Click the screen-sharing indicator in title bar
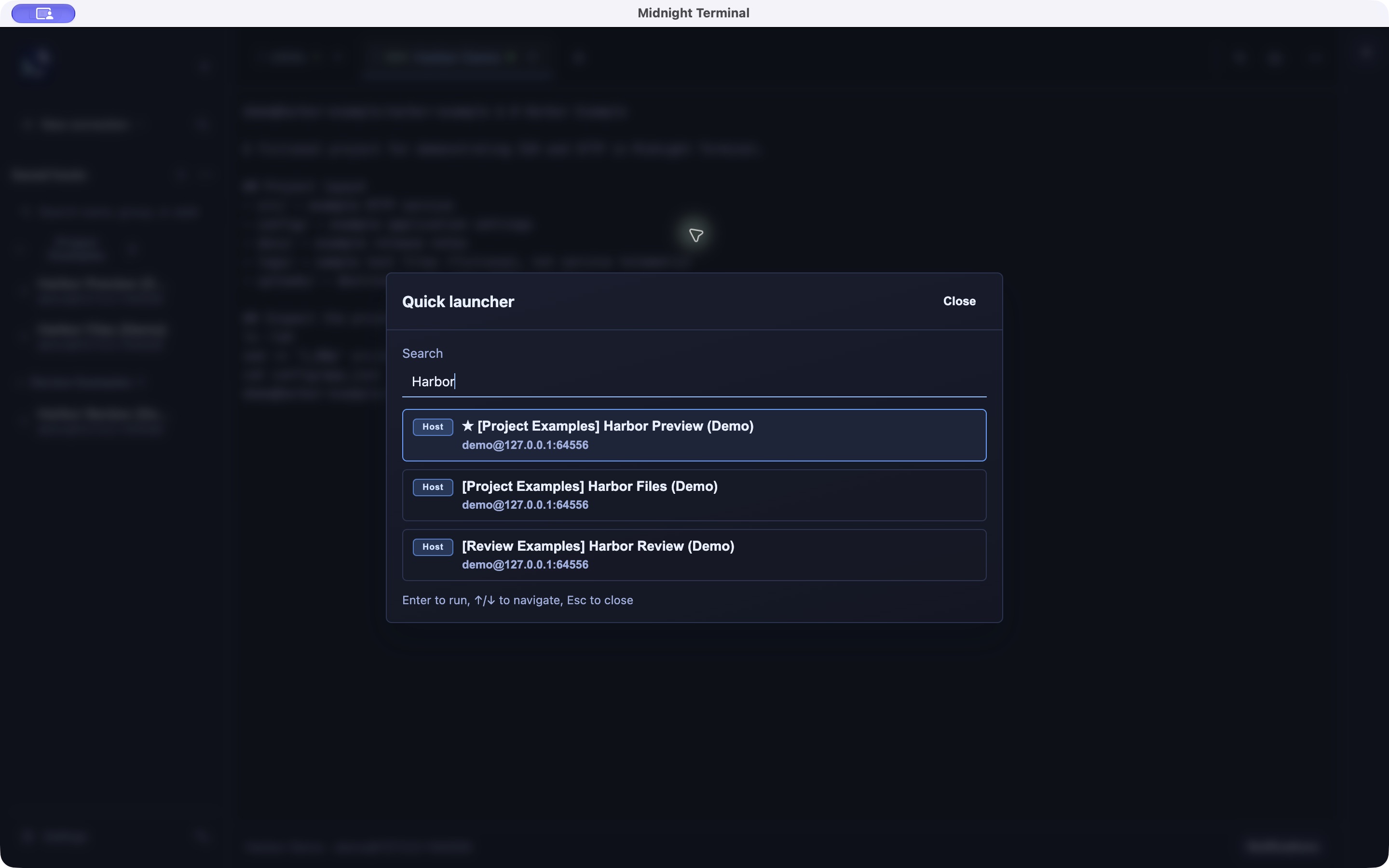 point(43,13)
